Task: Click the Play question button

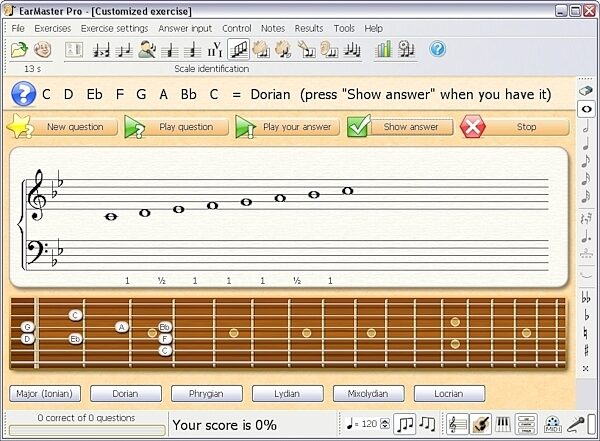Action: click(176, 127)
